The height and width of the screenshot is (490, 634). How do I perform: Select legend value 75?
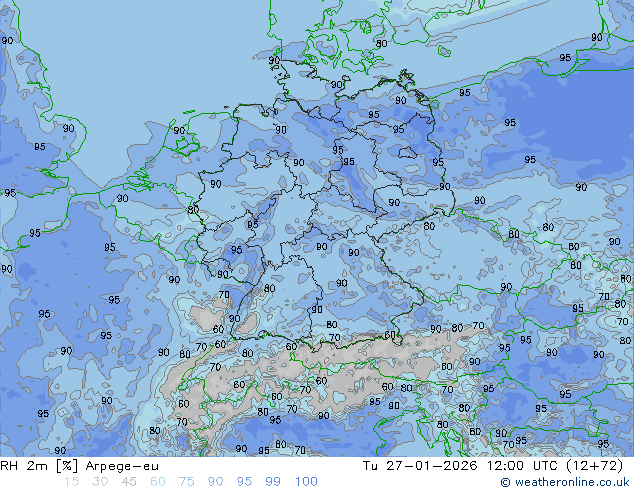pos(186,482)
